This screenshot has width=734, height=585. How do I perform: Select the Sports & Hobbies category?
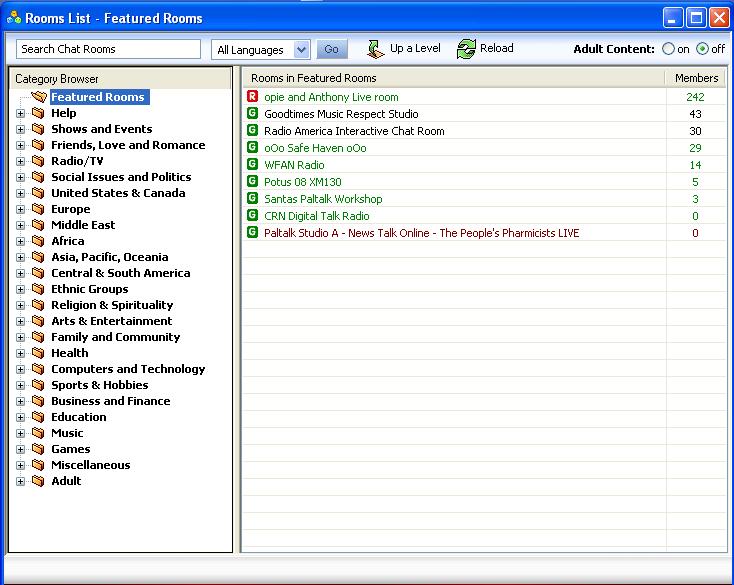[100, 385]
